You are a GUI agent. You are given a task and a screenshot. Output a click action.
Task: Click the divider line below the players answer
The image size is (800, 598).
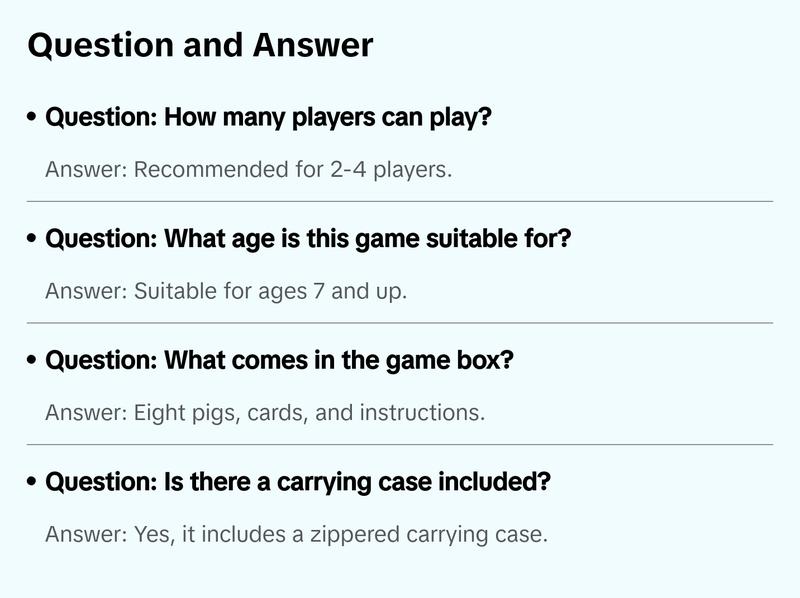(x=400, y=201)
